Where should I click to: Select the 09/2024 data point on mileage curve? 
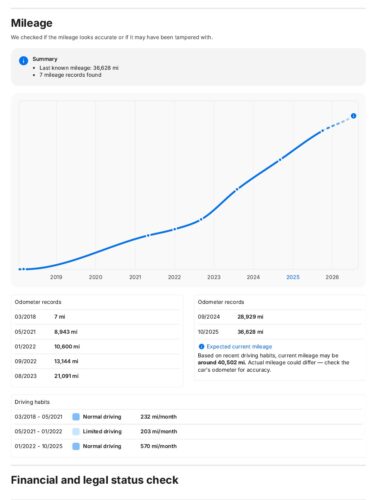[280, 160]
